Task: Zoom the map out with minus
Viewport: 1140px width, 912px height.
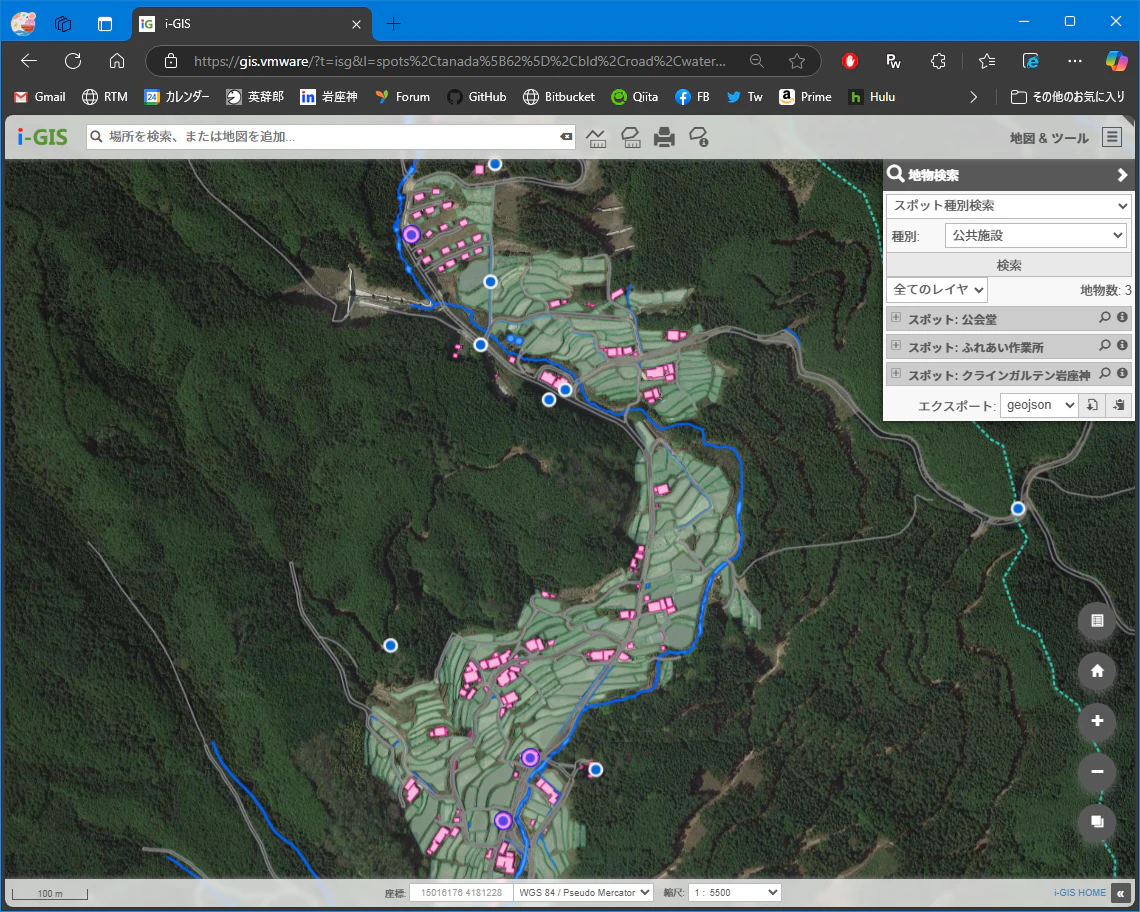Action: click(x=1097, y=771)
